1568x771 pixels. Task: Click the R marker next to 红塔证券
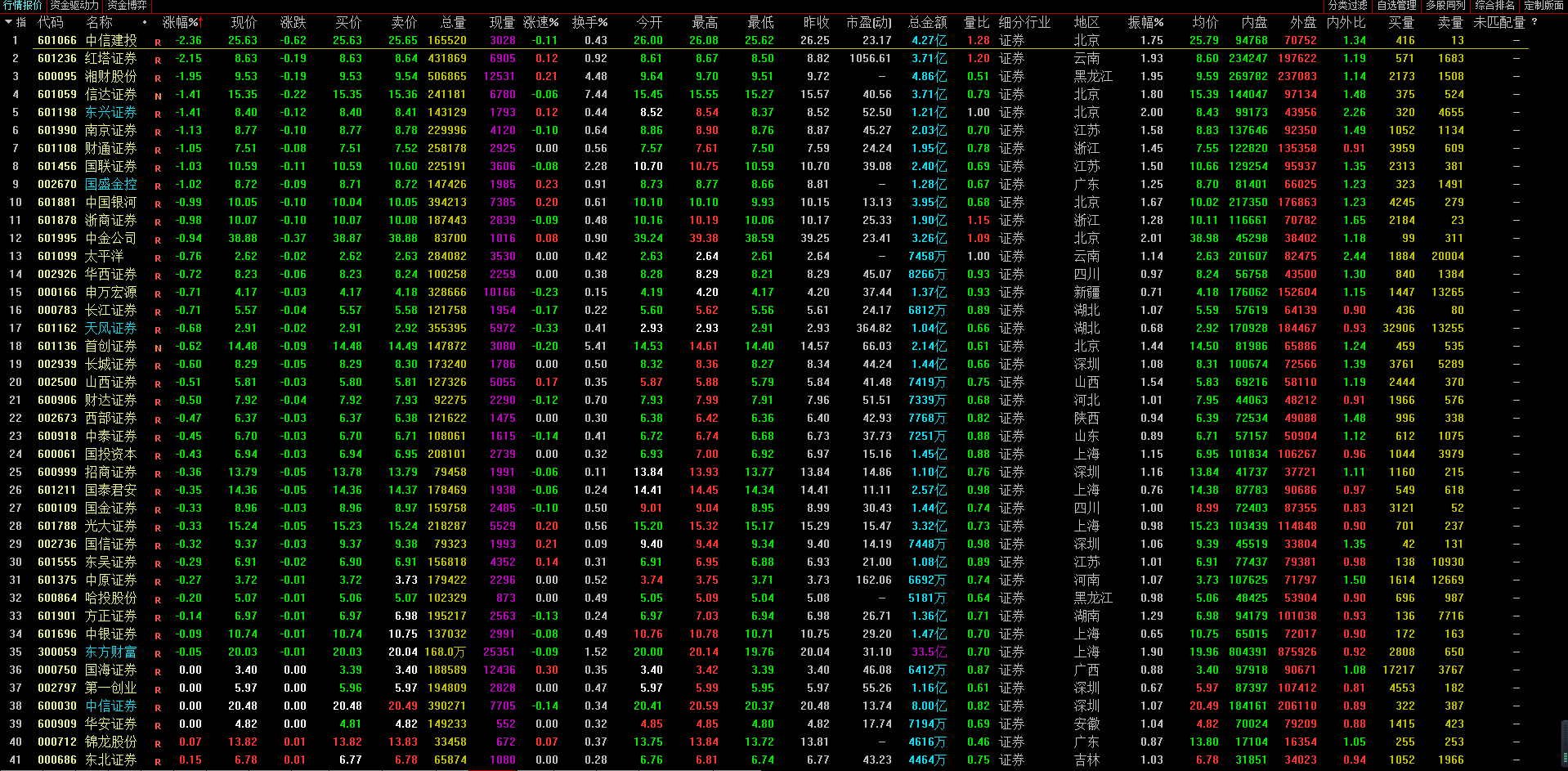[158, 59]
